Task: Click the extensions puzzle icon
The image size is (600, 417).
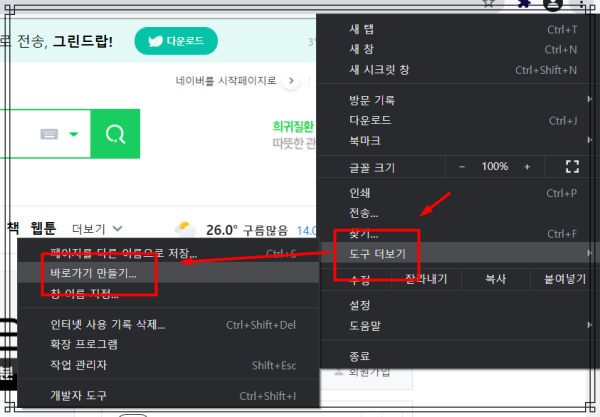Action: tap(523, 3)
